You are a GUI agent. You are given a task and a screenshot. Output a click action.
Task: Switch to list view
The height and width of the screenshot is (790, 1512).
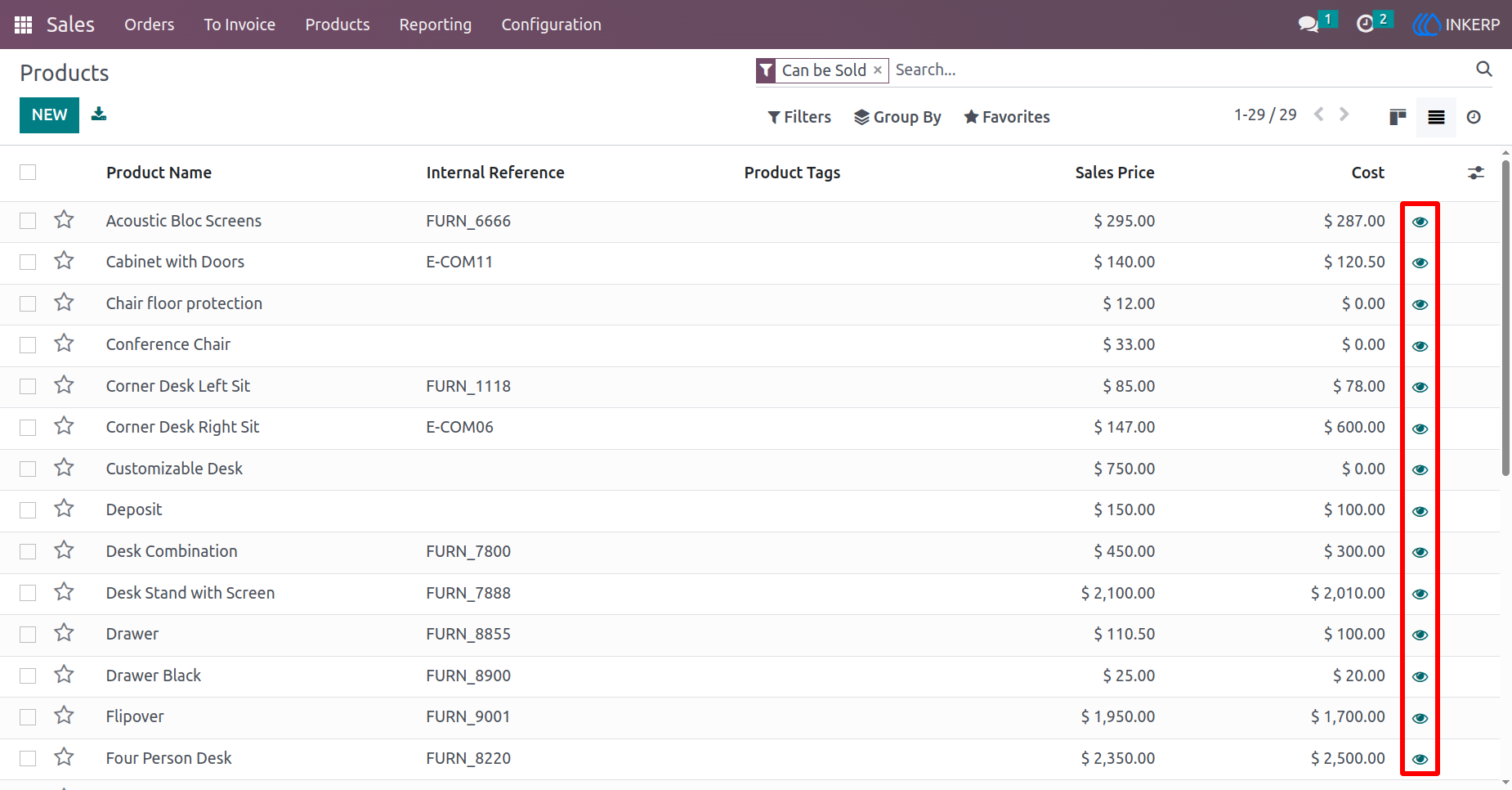pos(1436,117)
